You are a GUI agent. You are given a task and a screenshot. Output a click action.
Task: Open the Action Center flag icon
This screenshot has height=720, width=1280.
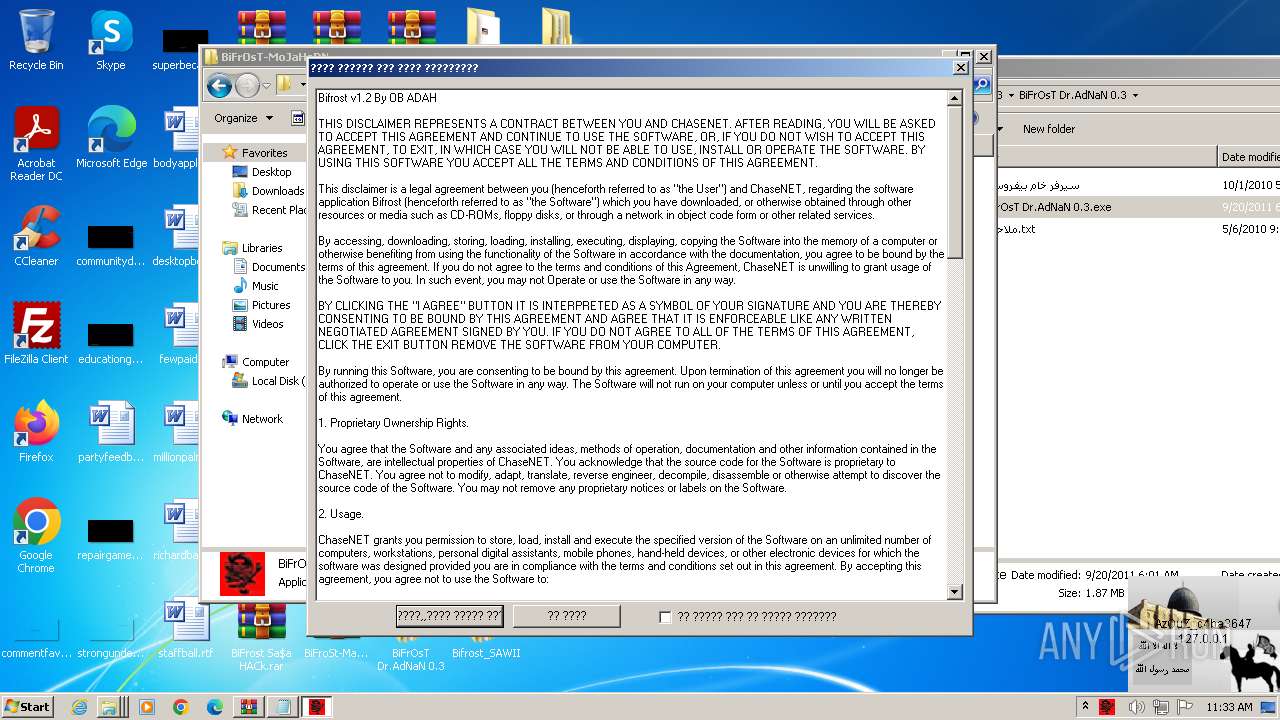point(1185,707)
